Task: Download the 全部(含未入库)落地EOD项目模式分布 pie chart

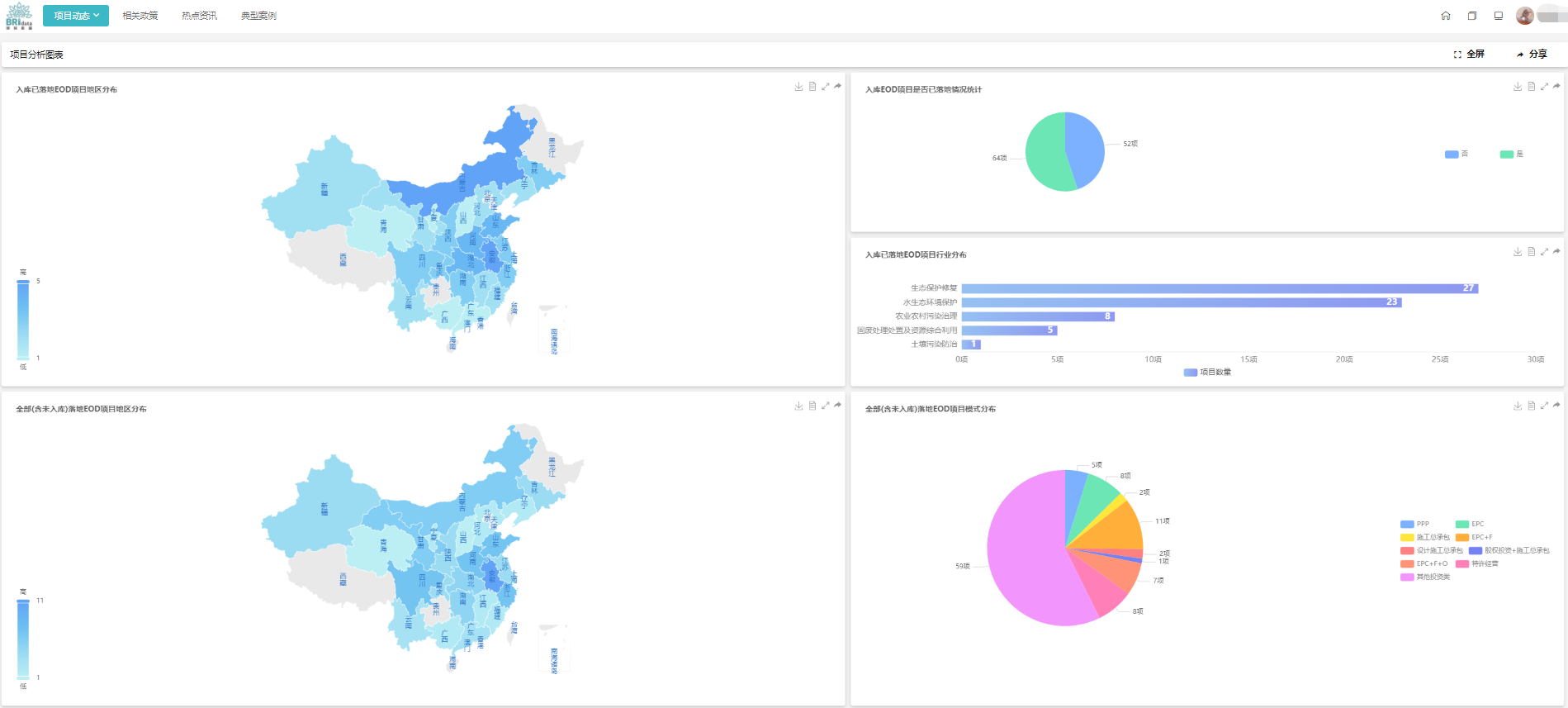Action: (1518, 406)
